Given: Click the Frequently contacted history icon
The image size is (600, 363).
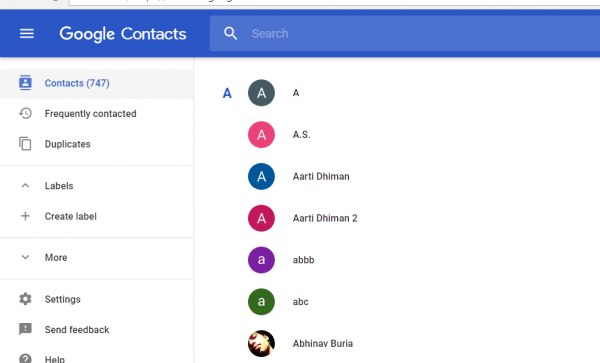Looking at the screenshot, I should pos(25,113).
